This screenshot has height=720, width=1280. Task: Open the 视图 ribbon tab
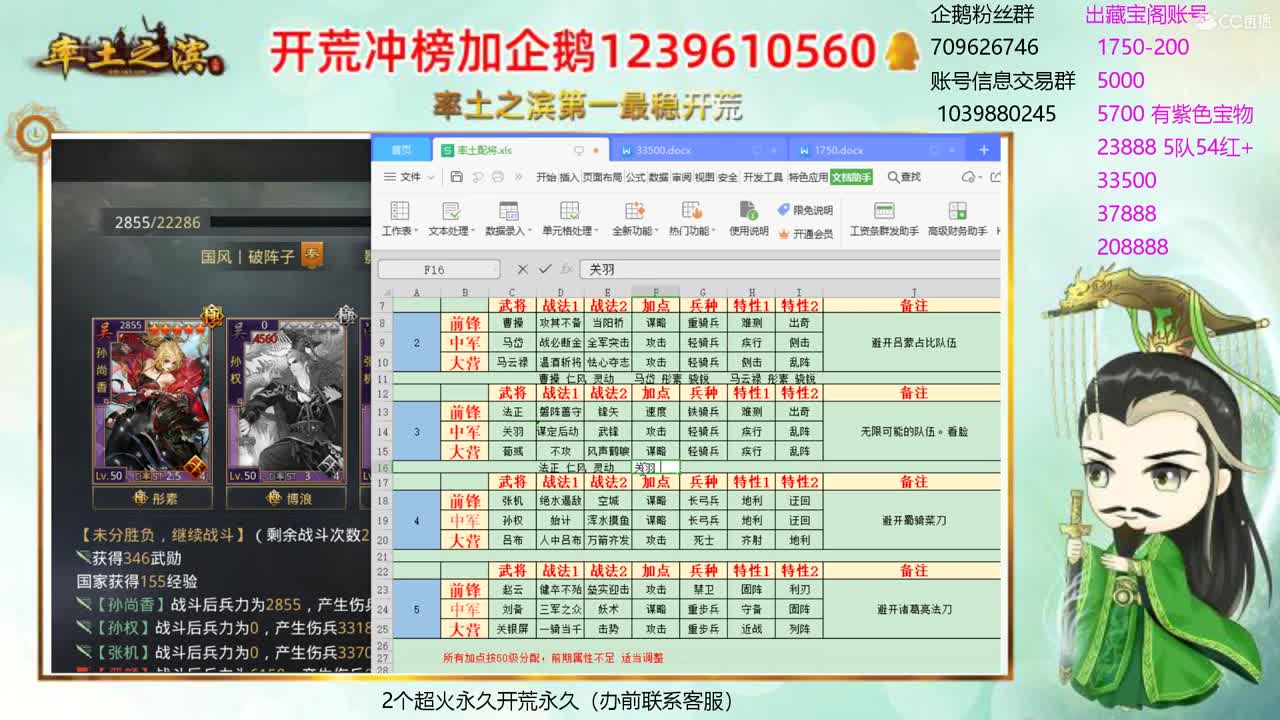[x=704, y=177]
